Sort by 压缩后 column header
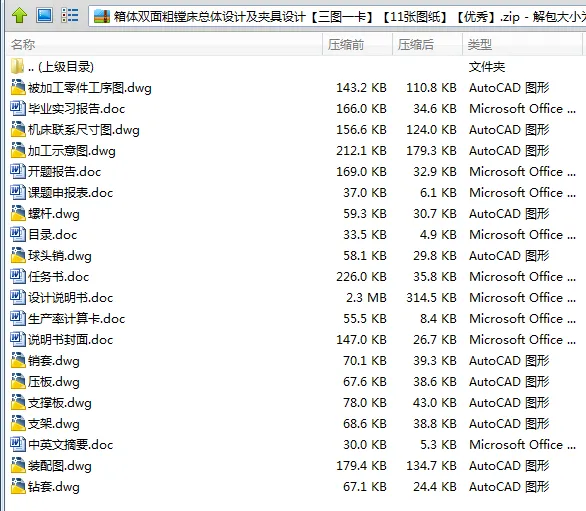The height and width of the screenshot is (511, 586). pyautogui.click(x=427, y=44)
